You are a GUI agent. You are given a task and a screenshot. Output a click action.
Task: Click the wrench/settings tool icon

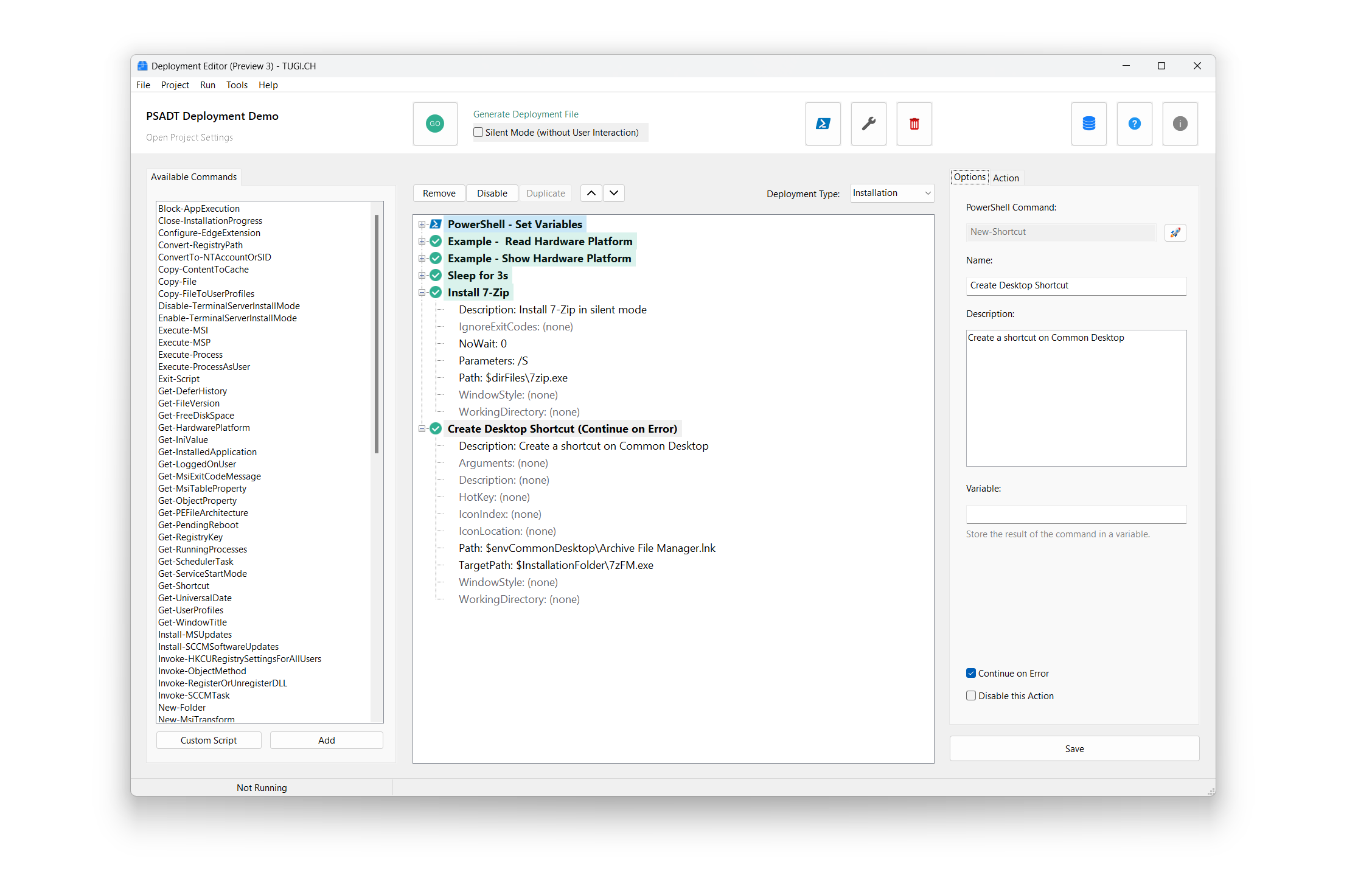point(868,123)
